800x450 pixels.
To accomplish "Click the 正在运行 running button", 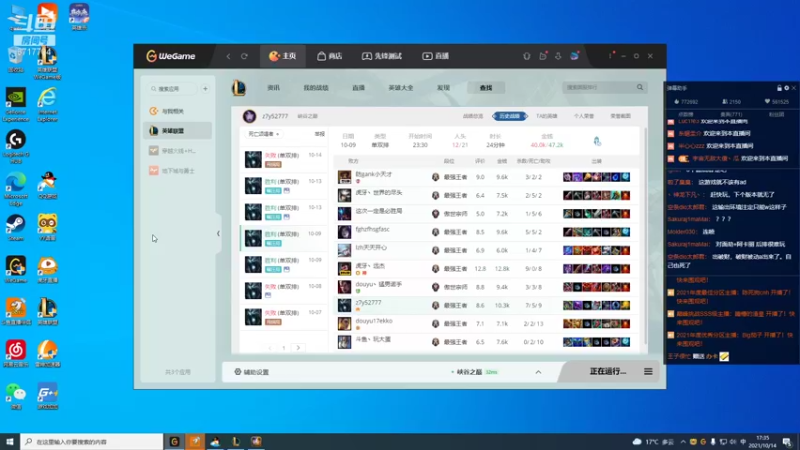I will [x=608, y=371].
